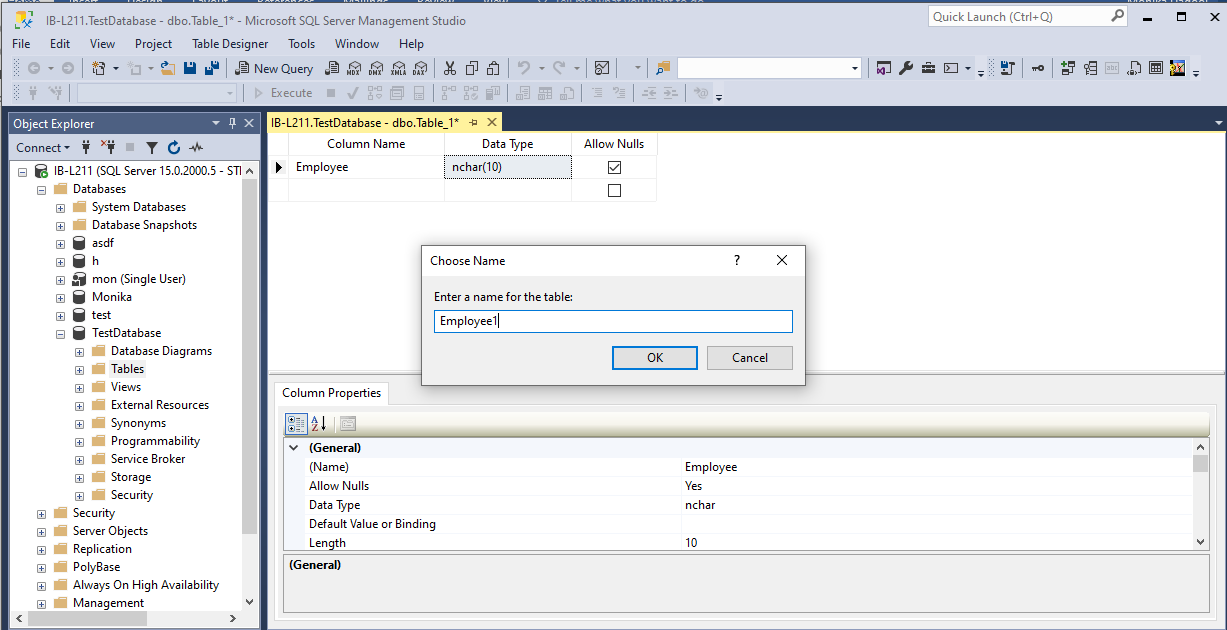This screenshot has height=630, width=1227.
Task: Click Object Explorer activity monitor icon
Action: pyautogui.click(x=196, y=147)
